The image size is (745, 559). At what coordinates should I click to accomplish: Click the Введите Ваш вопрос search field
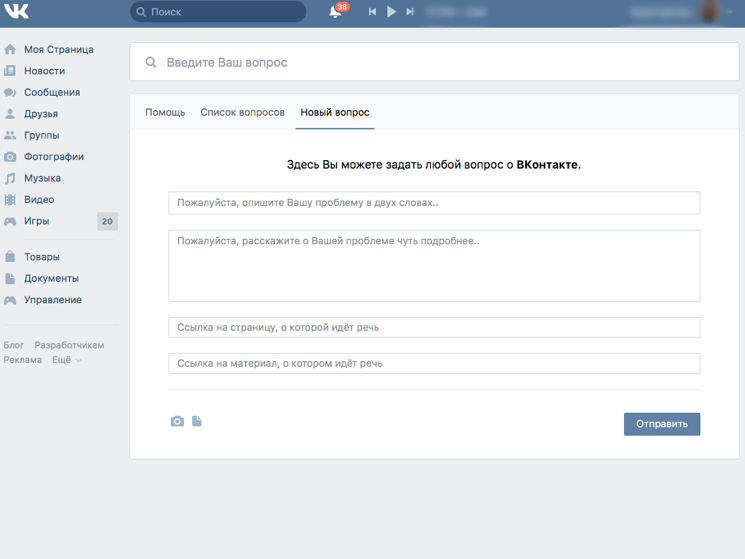pos(433,63)
